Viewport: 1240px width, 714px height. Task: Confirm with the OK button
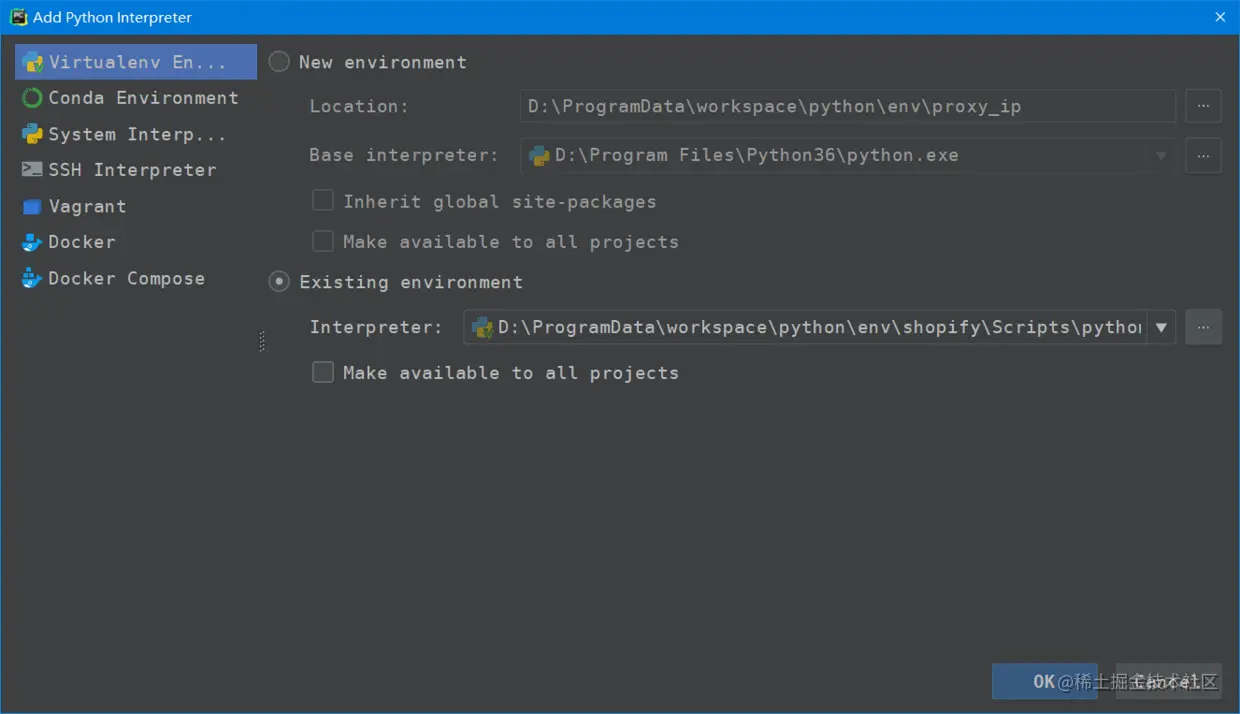pos(1044,681)
